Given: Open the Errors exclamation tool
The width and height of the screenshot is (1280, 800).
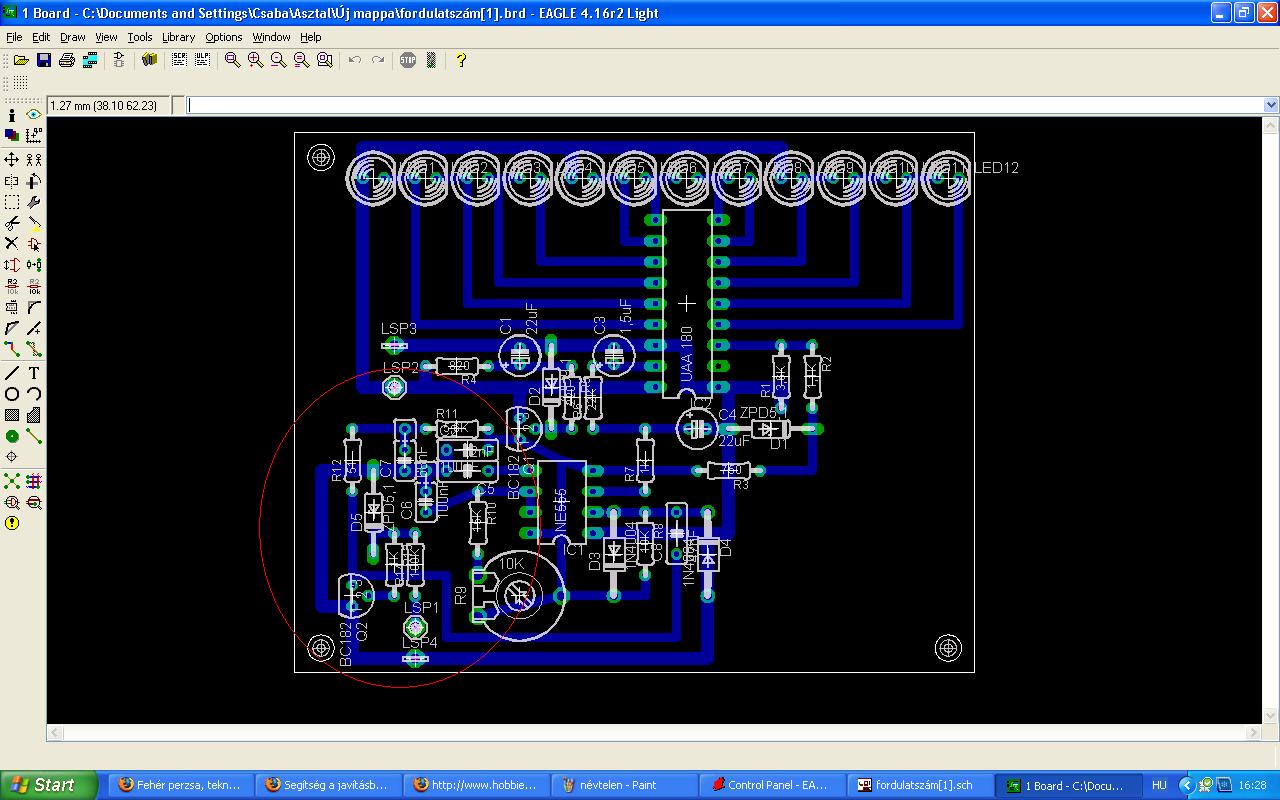Looking at the screenshot, I should coord(12,523).
